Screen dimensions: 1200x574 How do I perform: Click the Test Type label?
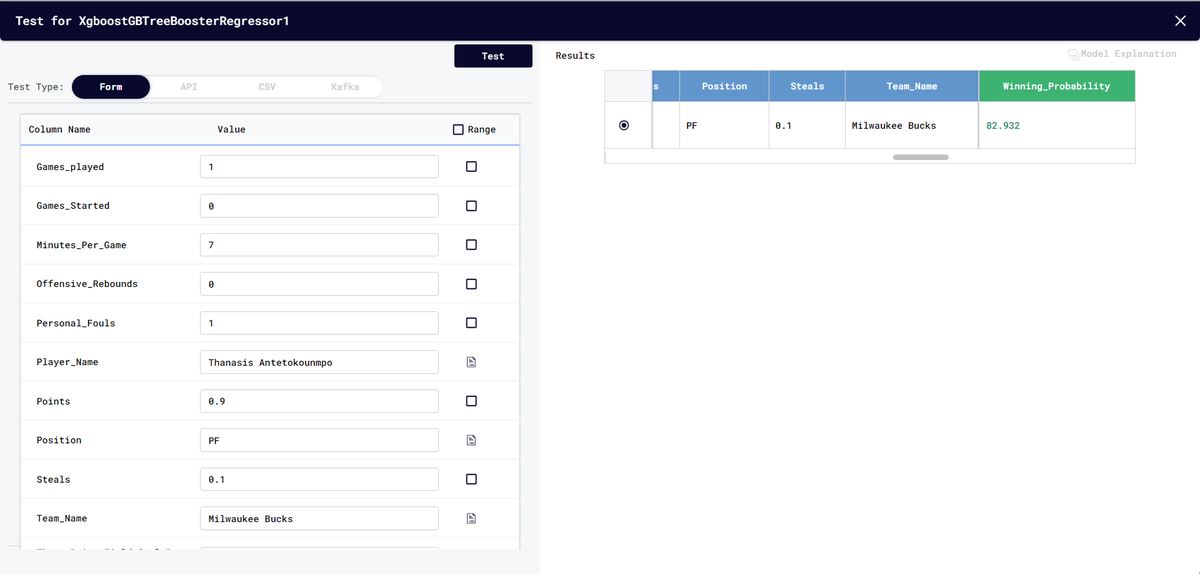pyautogui.click(x=36, y=87)
